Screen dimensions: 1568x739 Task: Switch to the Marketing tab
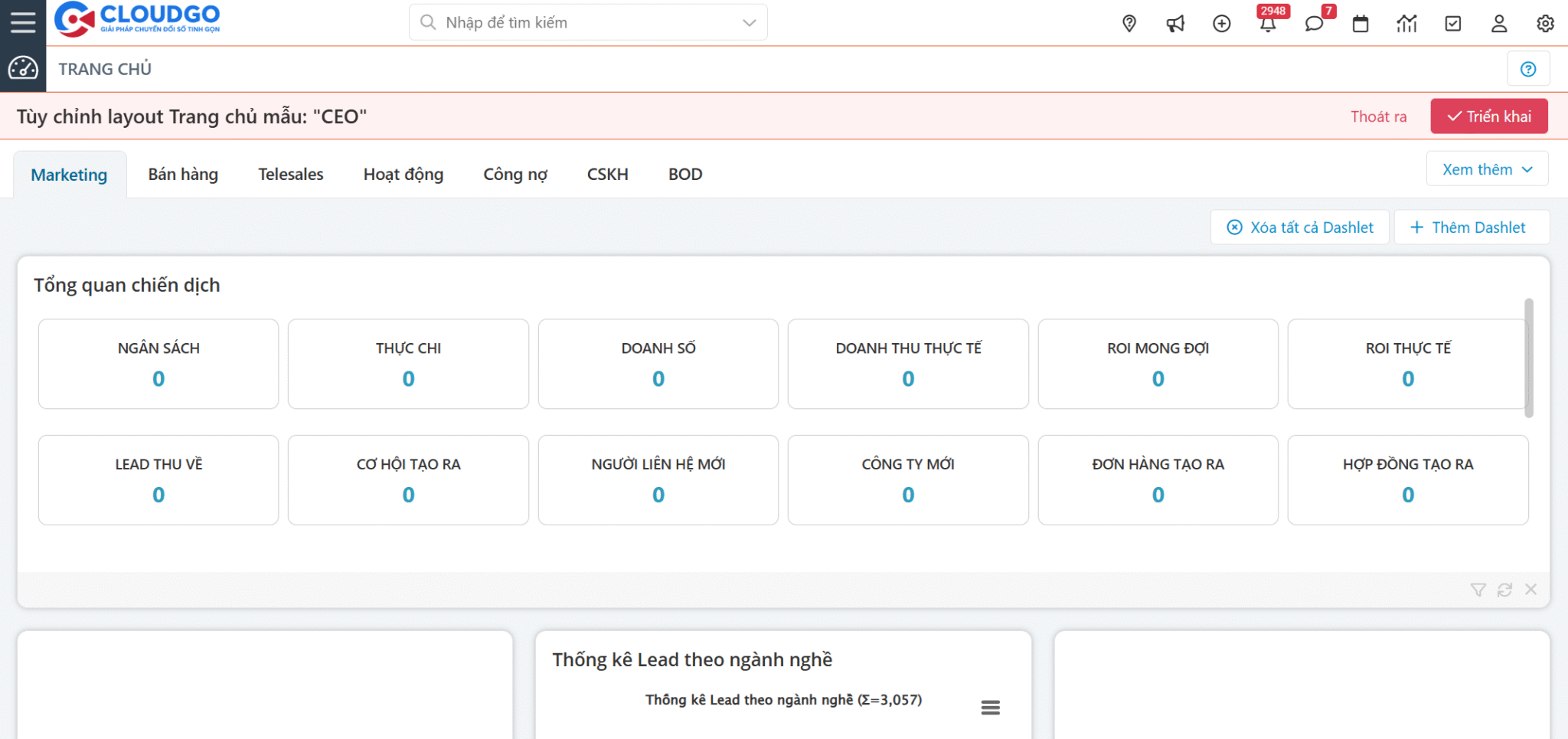[x=69, y=175]
